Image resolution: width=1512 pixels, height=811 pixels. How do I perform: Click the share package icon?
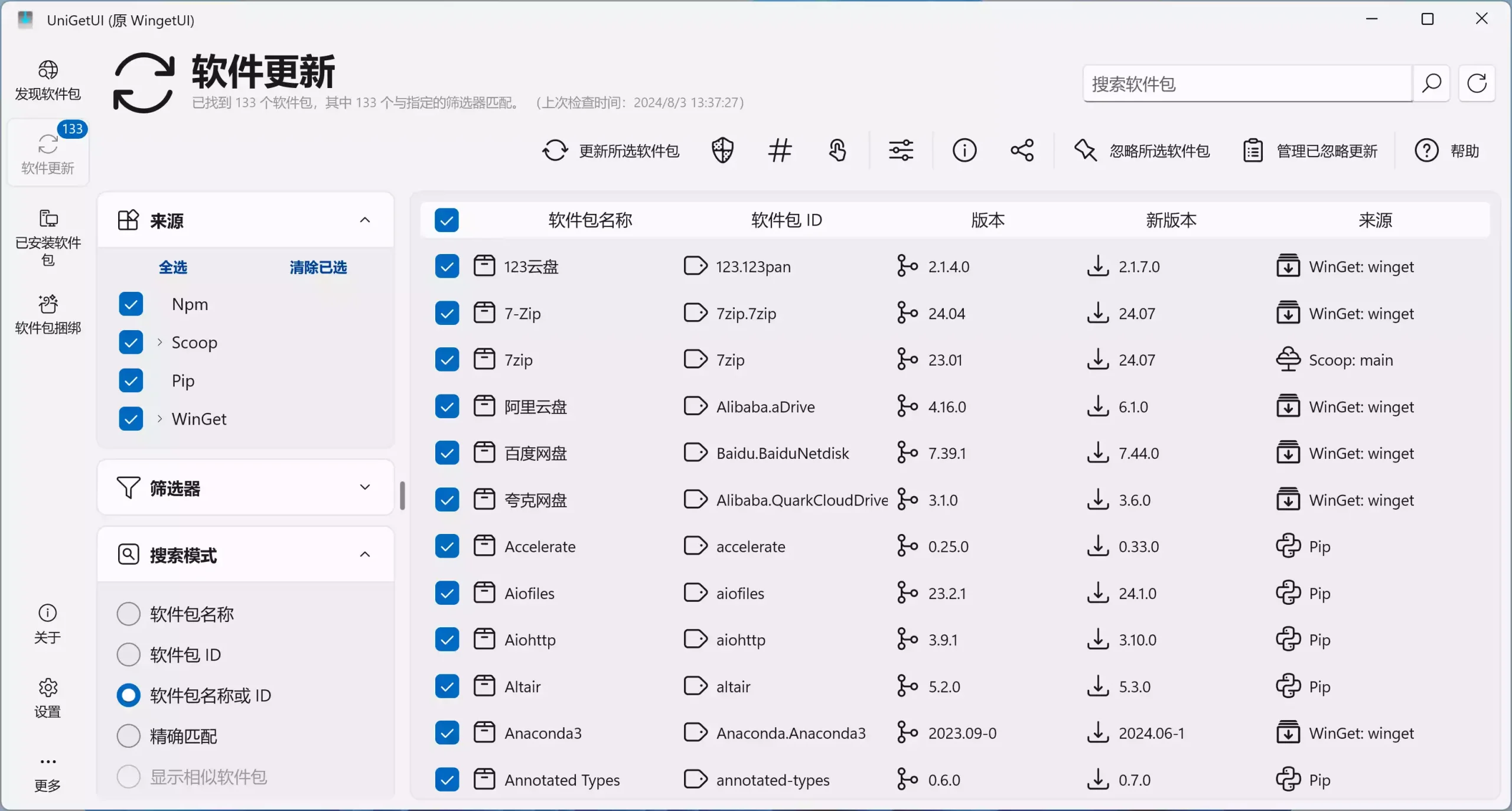tap(1022, 151)
